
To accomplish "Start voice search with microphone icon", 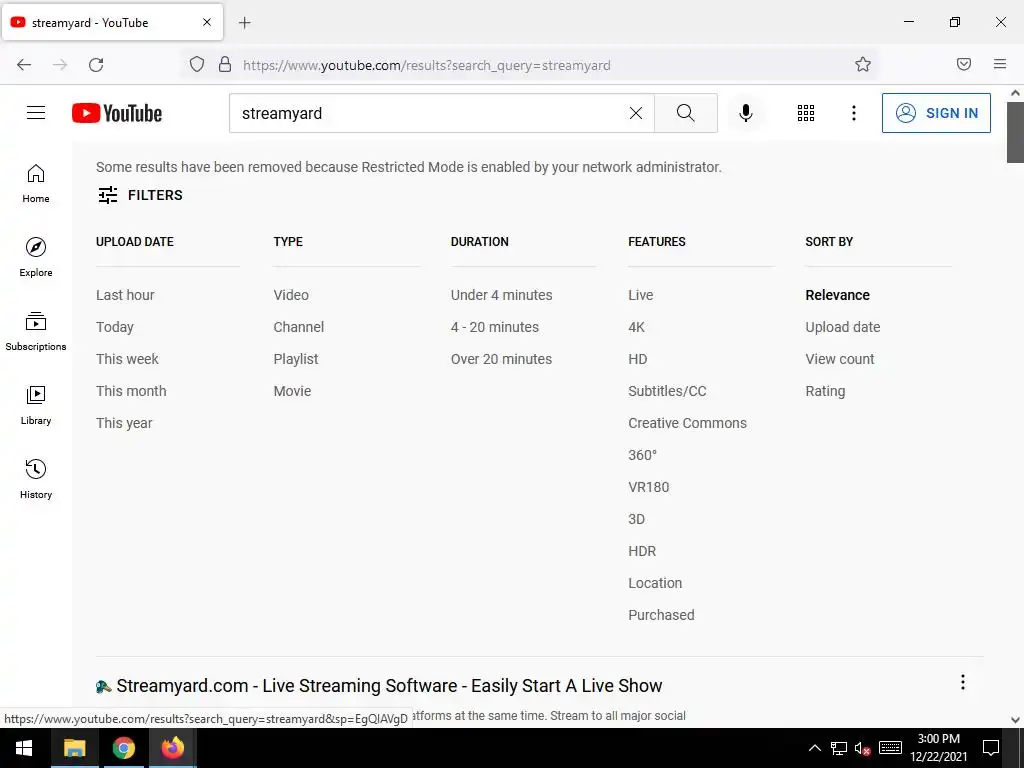I will pos(745,113).
